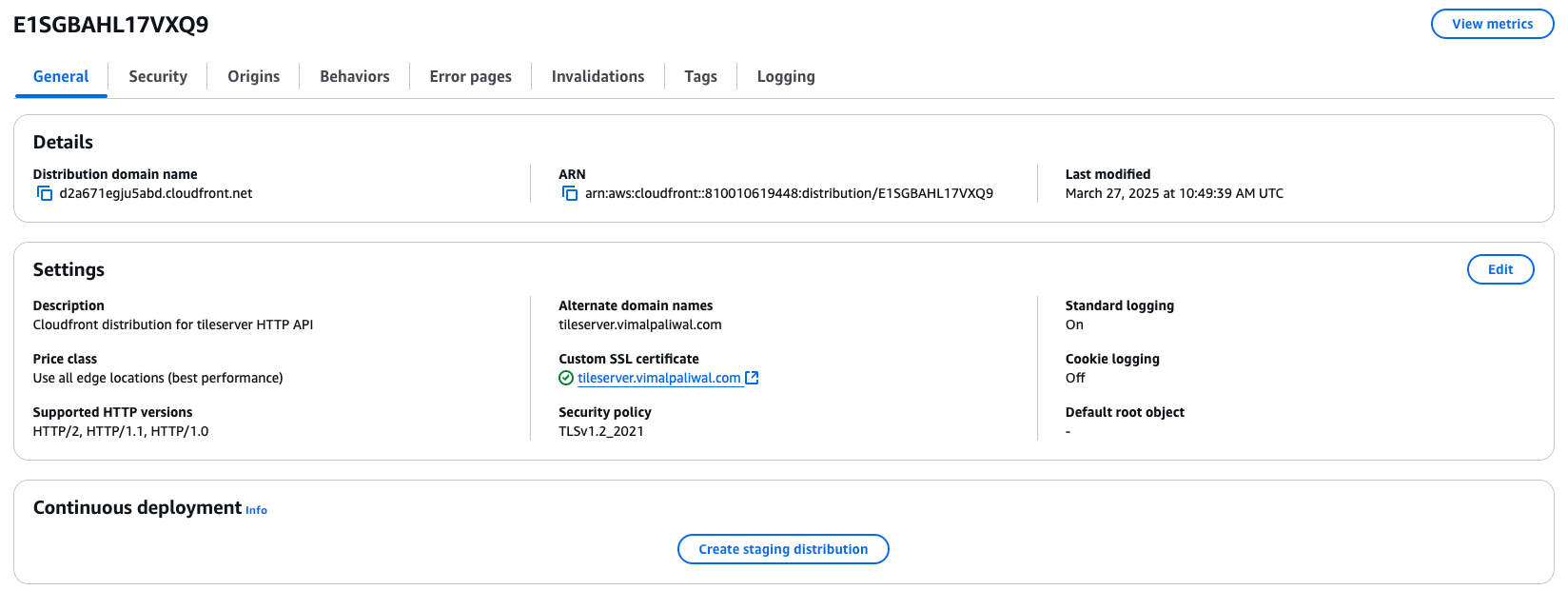1568x590 pixels.
Task: Open the Continuous deployment Info link
Action: (257, 510)
